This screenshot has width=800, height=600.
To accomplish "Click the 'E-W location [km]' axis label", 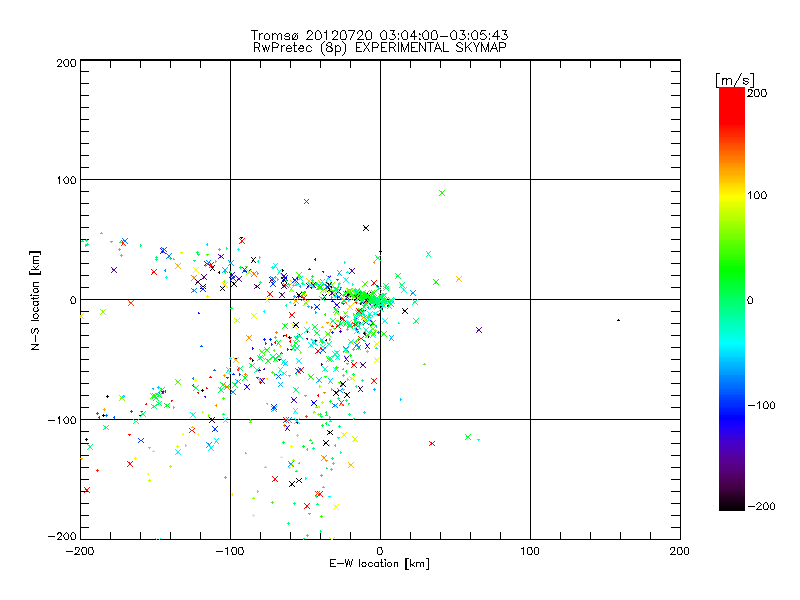I will 379,564.
